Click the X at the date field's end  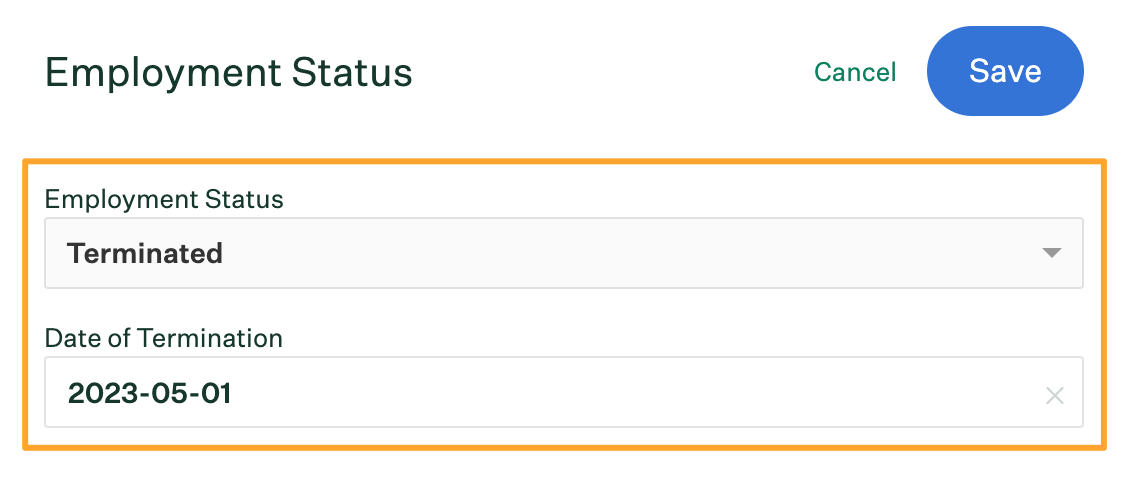pos(1054,395)
